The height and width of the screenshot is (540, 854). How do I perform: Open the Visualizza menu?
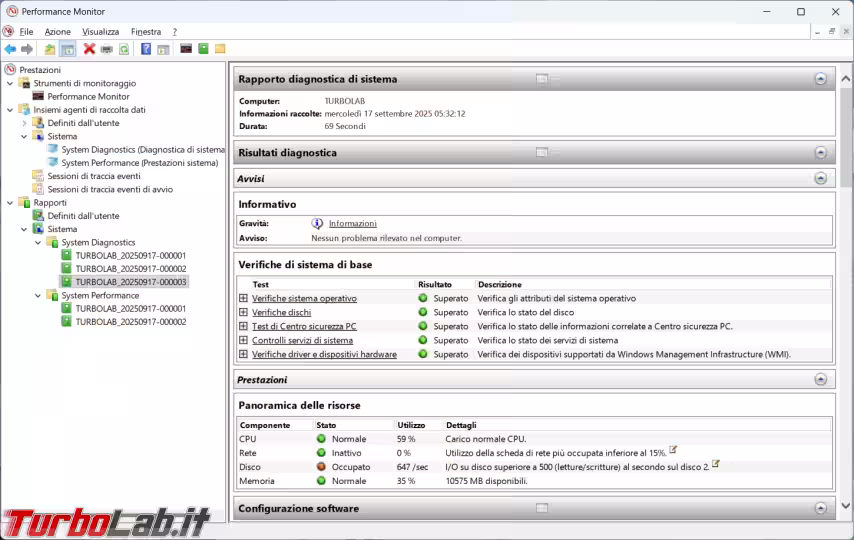pyautogui.click(x=100, y=32)
